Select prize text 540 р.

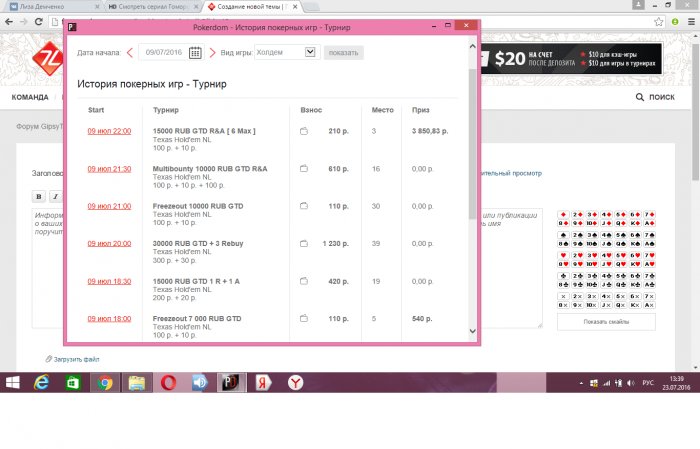pos(422,319)
